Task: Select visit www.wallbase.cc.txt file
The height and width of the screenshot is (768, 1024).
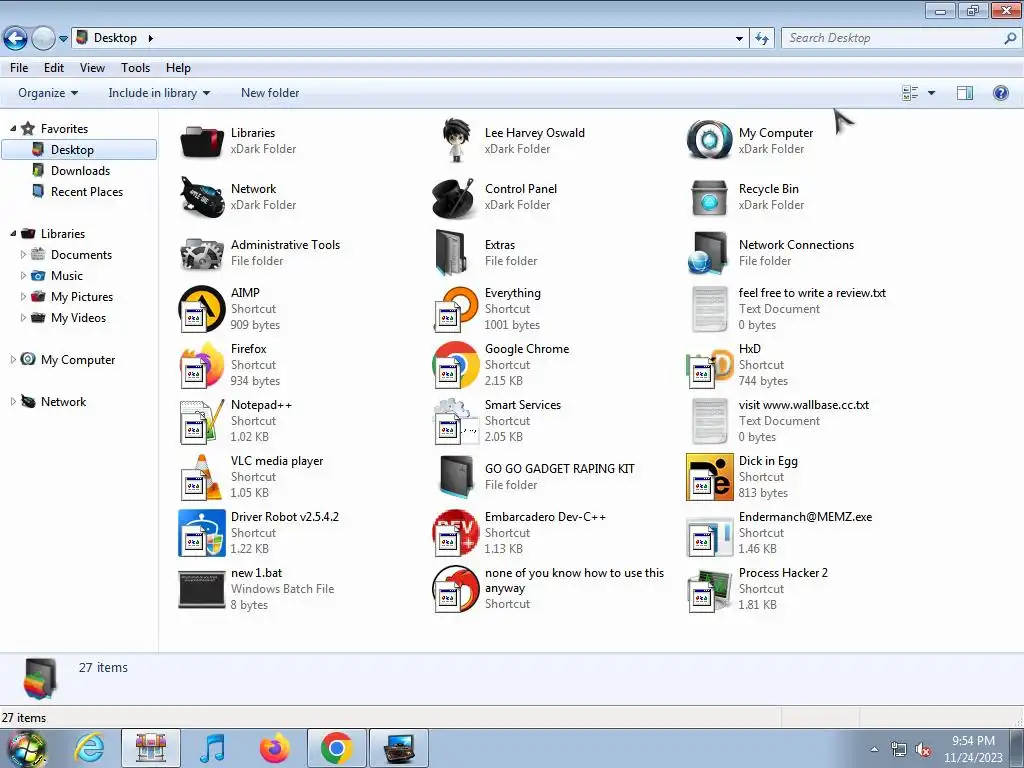Action: [780, 421]
